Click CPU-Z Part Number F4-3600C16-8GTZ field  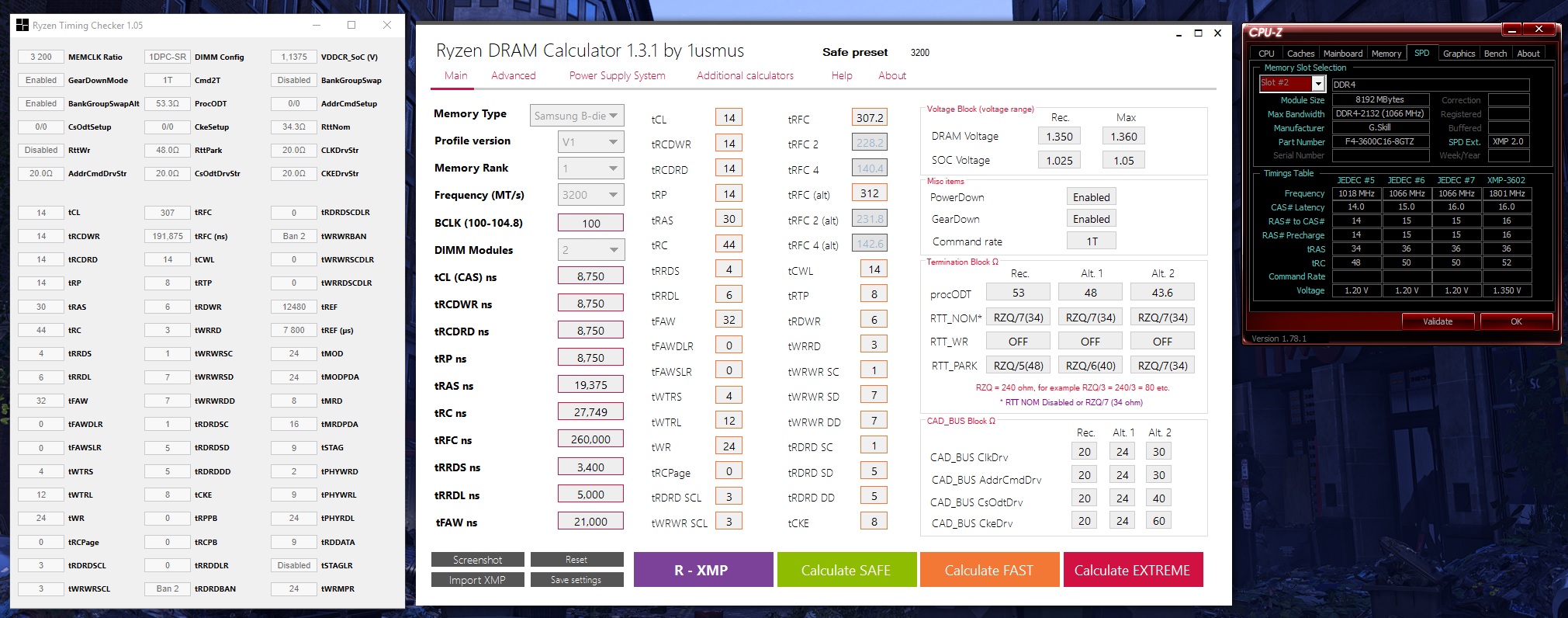[x=1379, y=142]
